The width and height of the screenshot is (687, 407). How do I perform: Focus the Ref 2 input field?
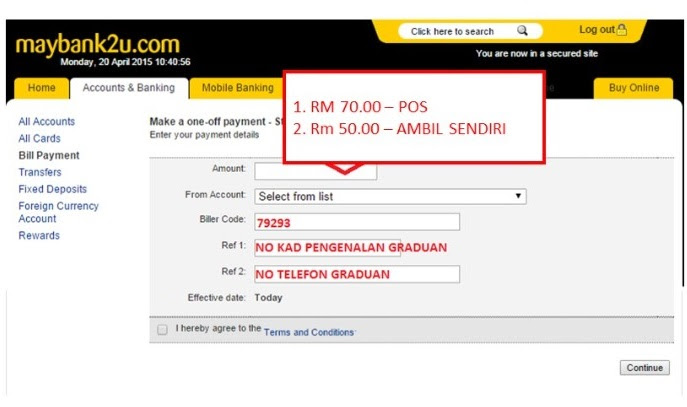357,274
